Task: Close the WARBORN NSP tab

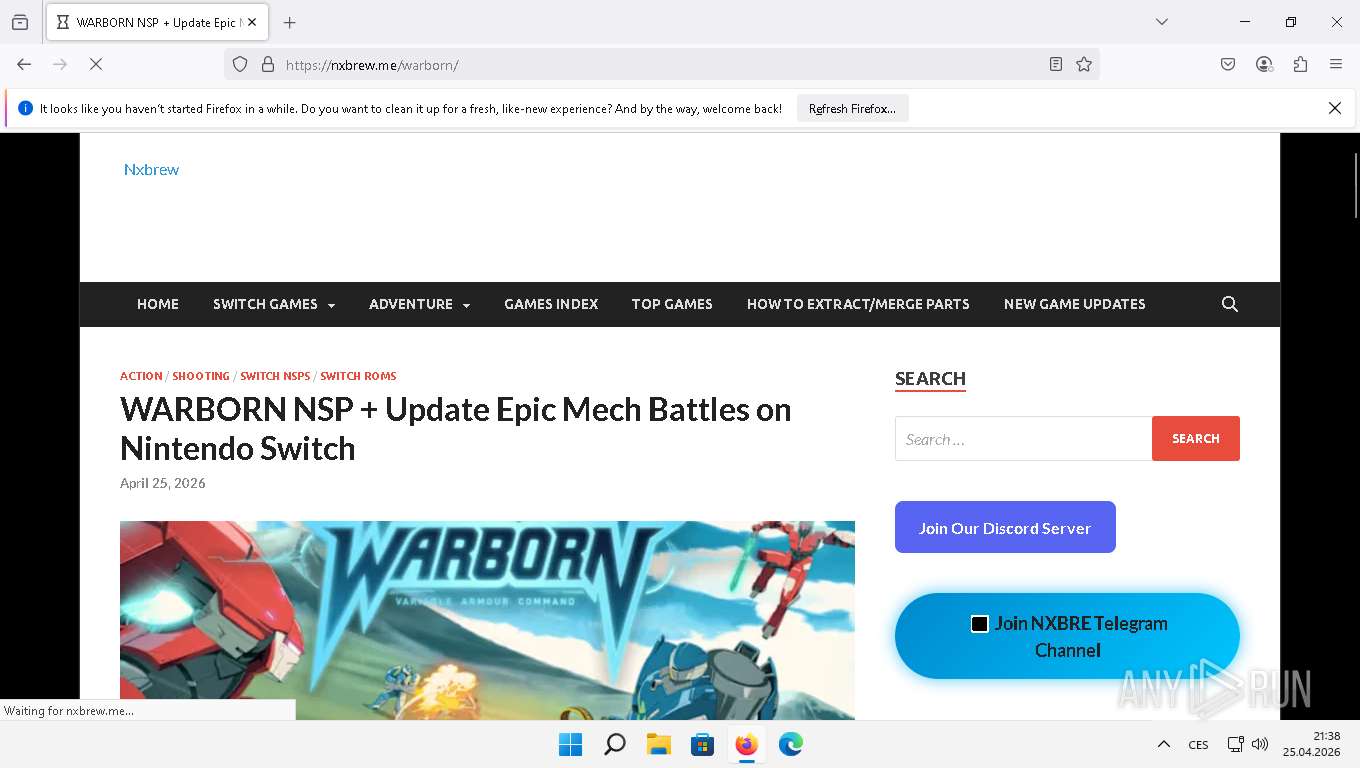Action: (252, 22)
